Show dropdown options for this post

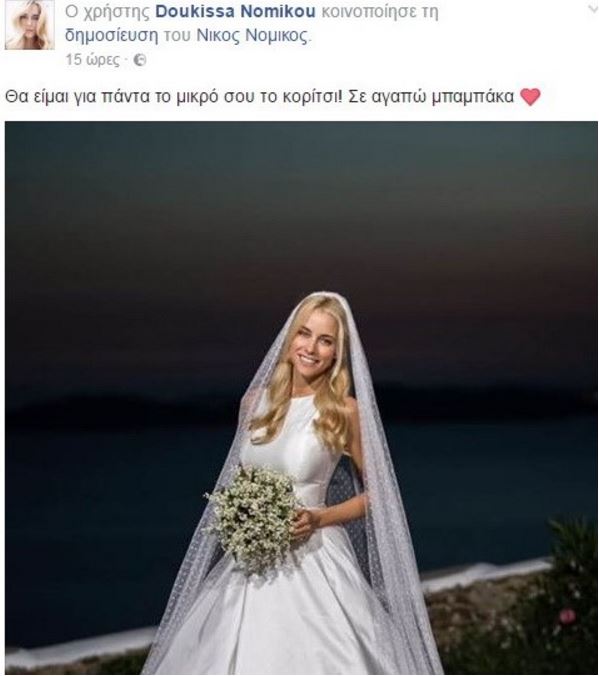pyautogui.click(x=593, y=9)
